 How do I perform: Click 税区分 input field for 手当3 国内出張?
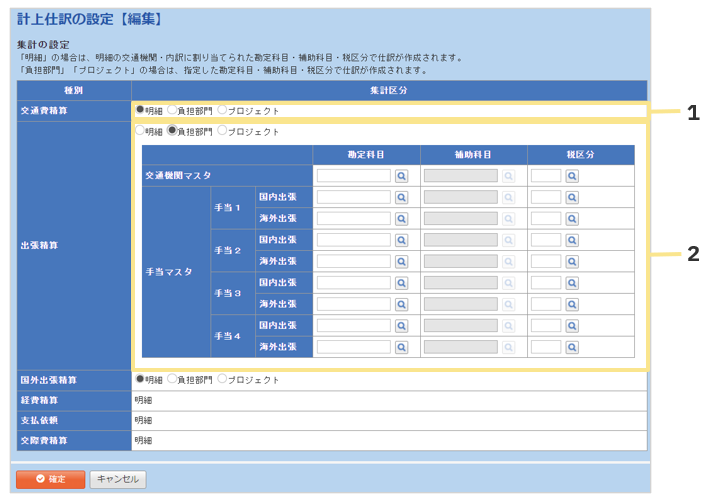pos(546,283)
